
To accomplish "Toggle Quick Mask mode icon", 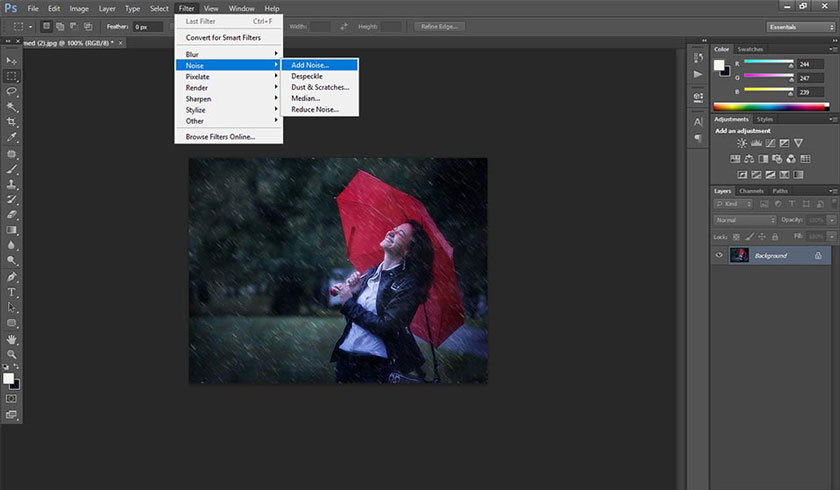I will click(x=11, y=399).
